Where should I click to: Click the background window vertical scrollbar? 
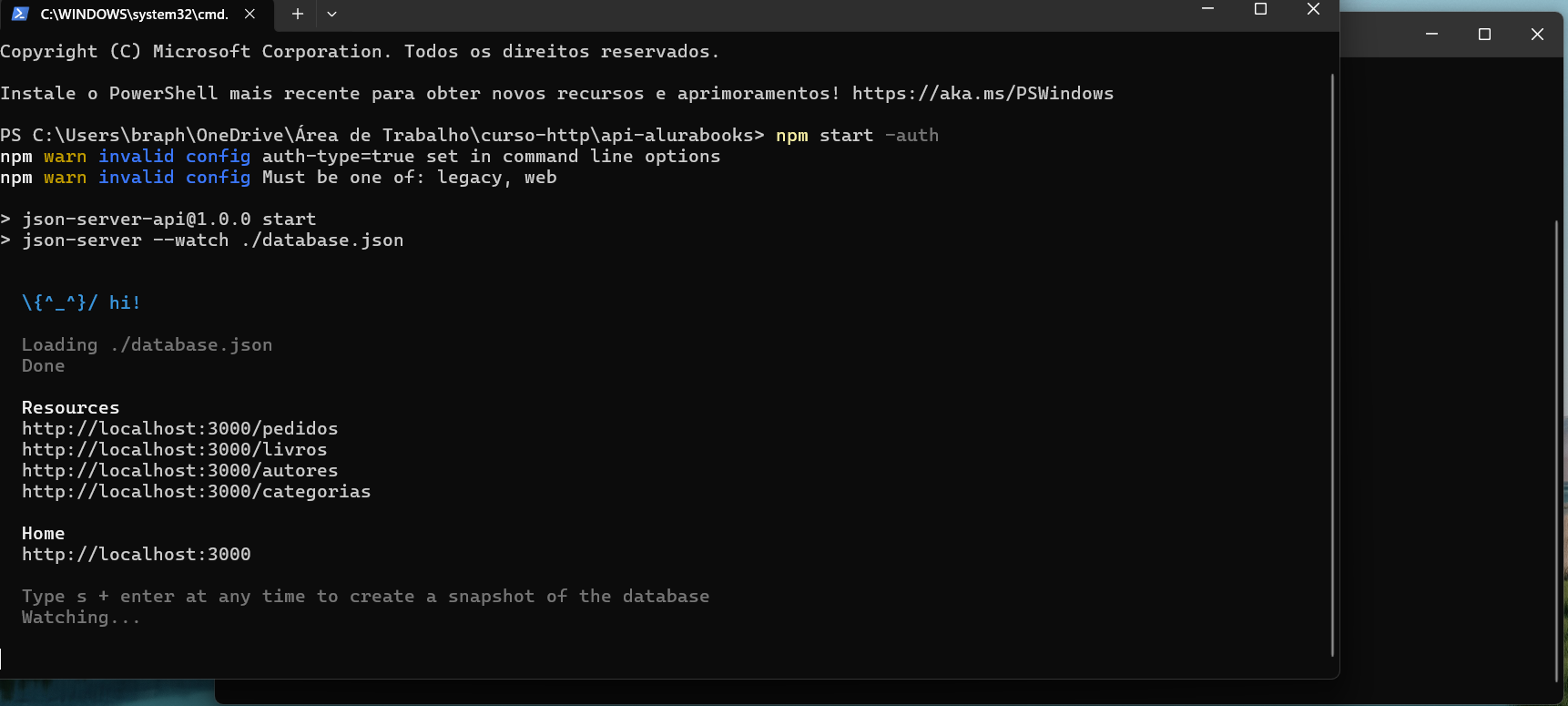click(x=1555, y=451)
